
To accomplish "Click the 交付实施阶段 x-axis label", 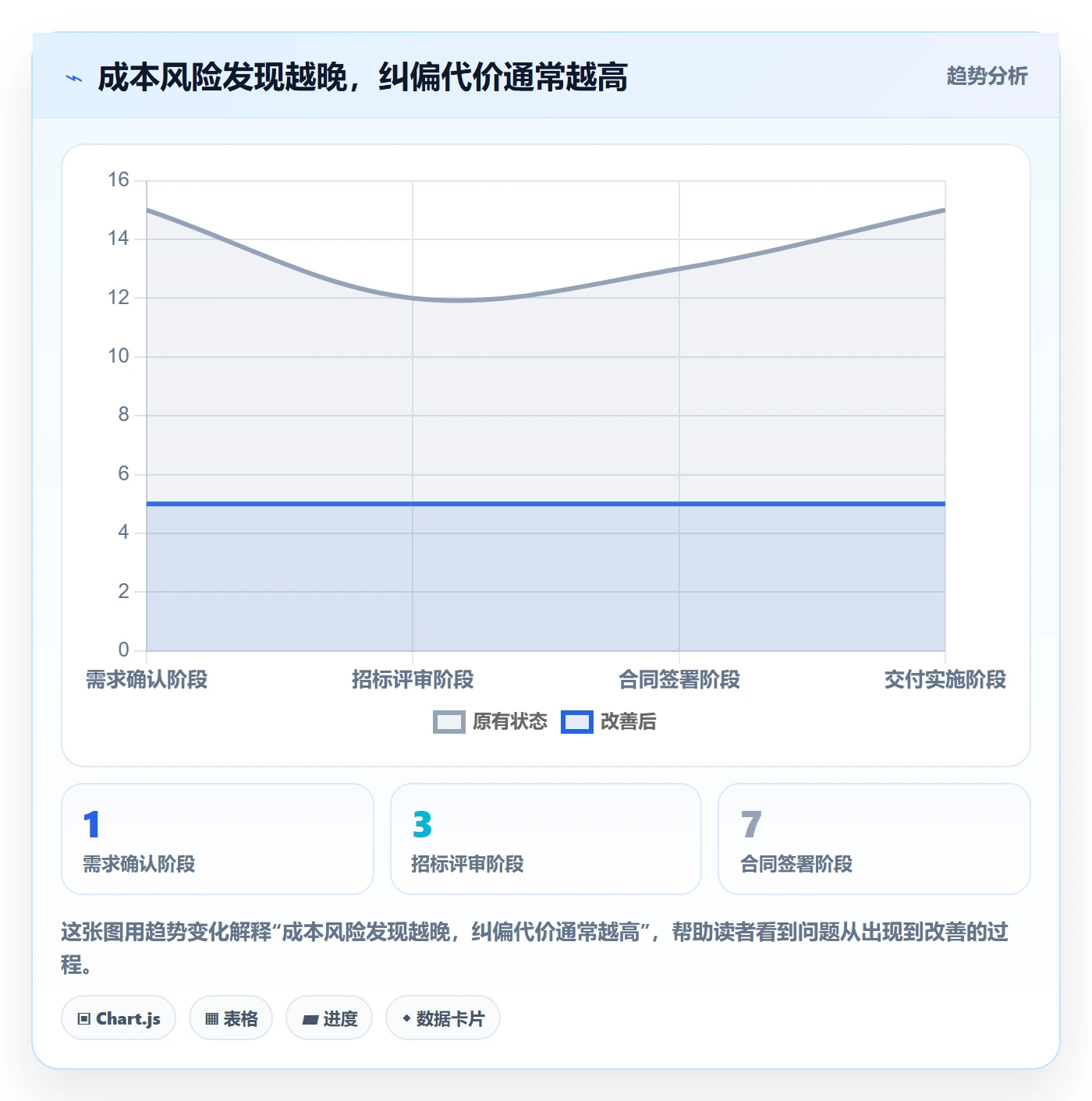I will 945,680.
